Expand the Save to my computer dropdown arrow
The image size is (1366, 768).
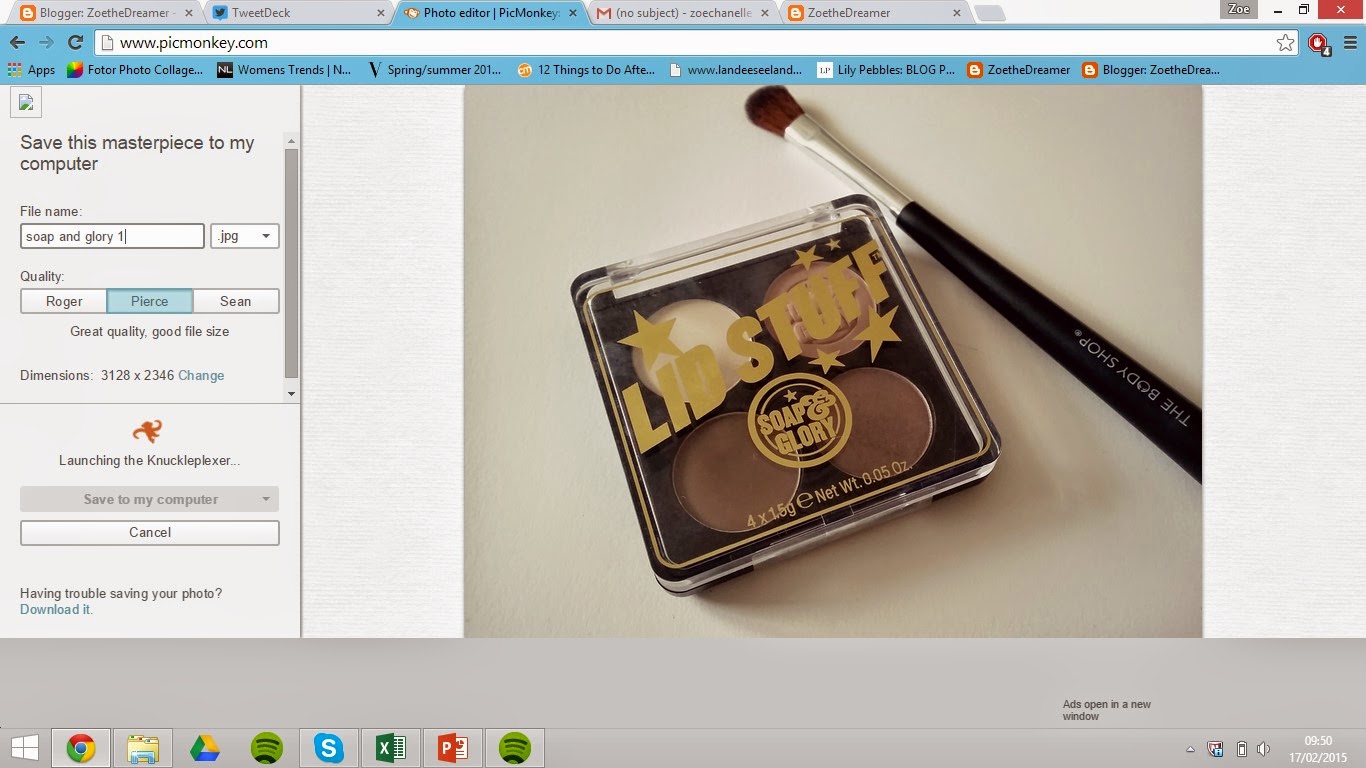tap(266, 499)
